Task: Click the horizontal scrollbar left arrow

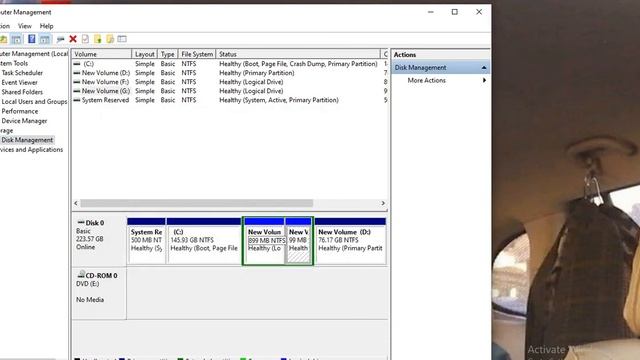Action: pos(76,203)
